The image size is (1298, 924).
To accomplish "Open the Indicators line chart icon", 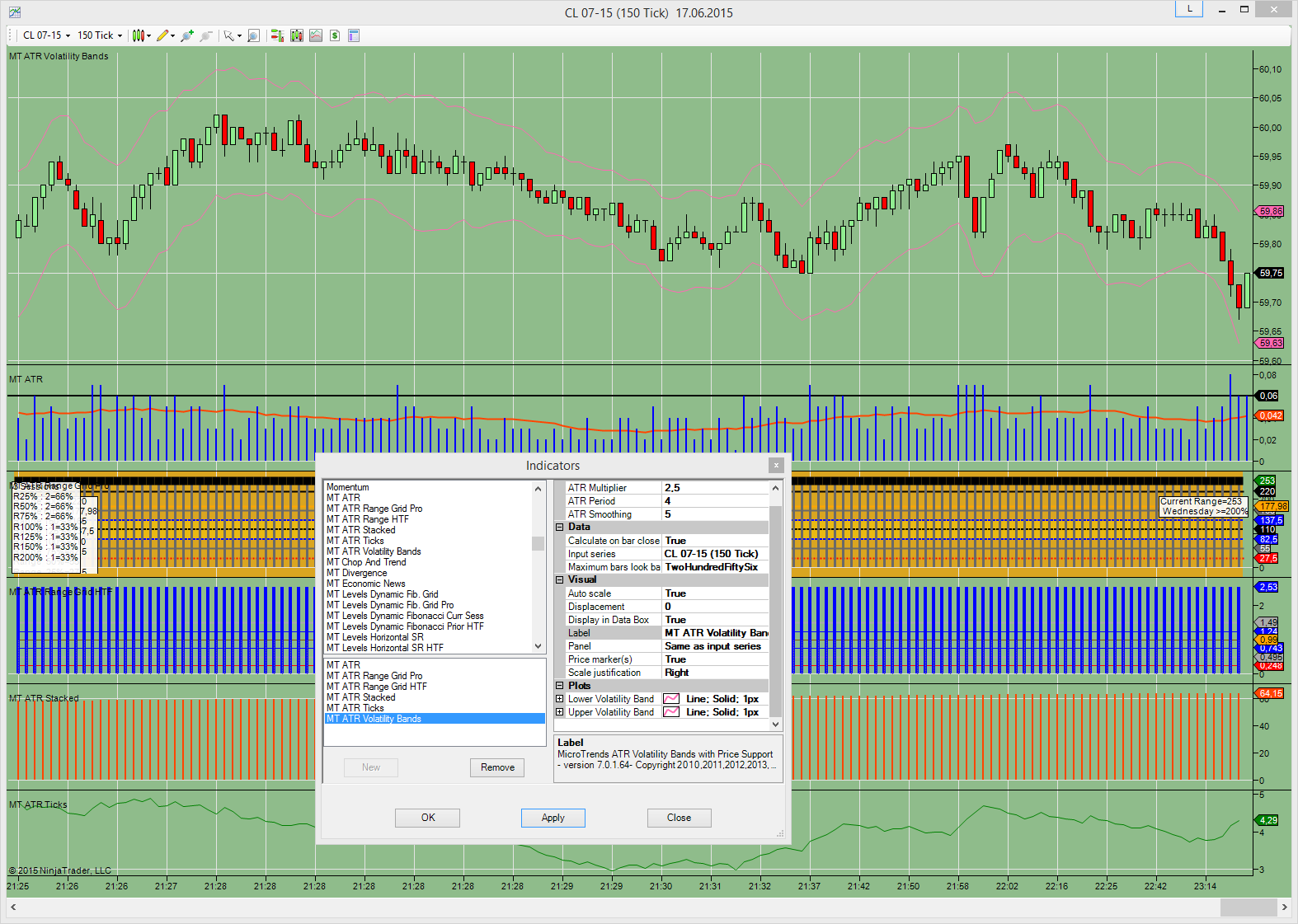I will point(316,35).
